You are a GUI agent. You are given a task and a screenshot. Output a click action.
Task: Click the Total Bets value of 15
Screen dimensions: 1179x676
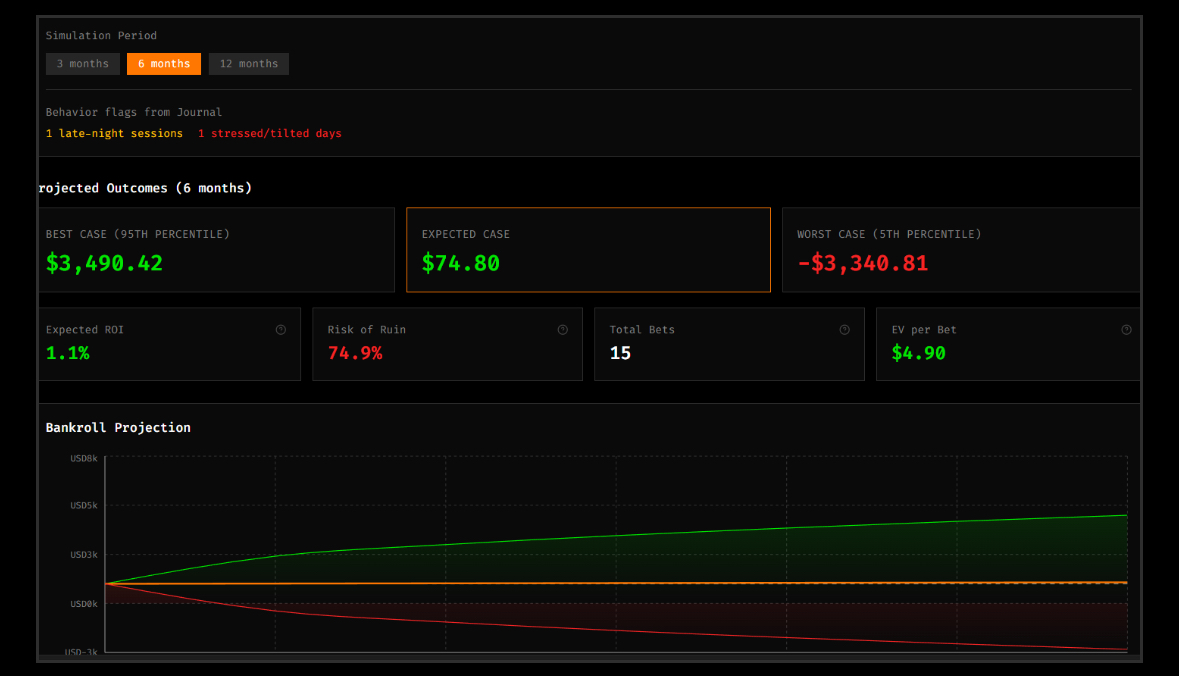(x=620, y=352)
